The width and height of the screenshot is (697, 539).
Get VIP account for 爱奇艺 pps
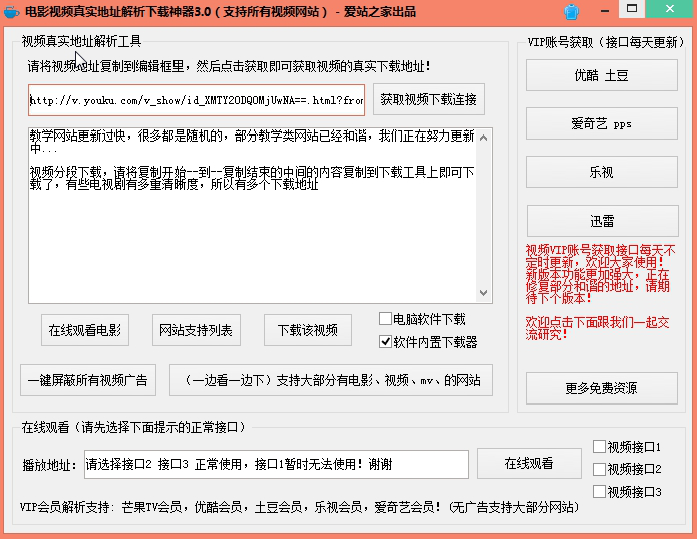(x=602, y=124)
